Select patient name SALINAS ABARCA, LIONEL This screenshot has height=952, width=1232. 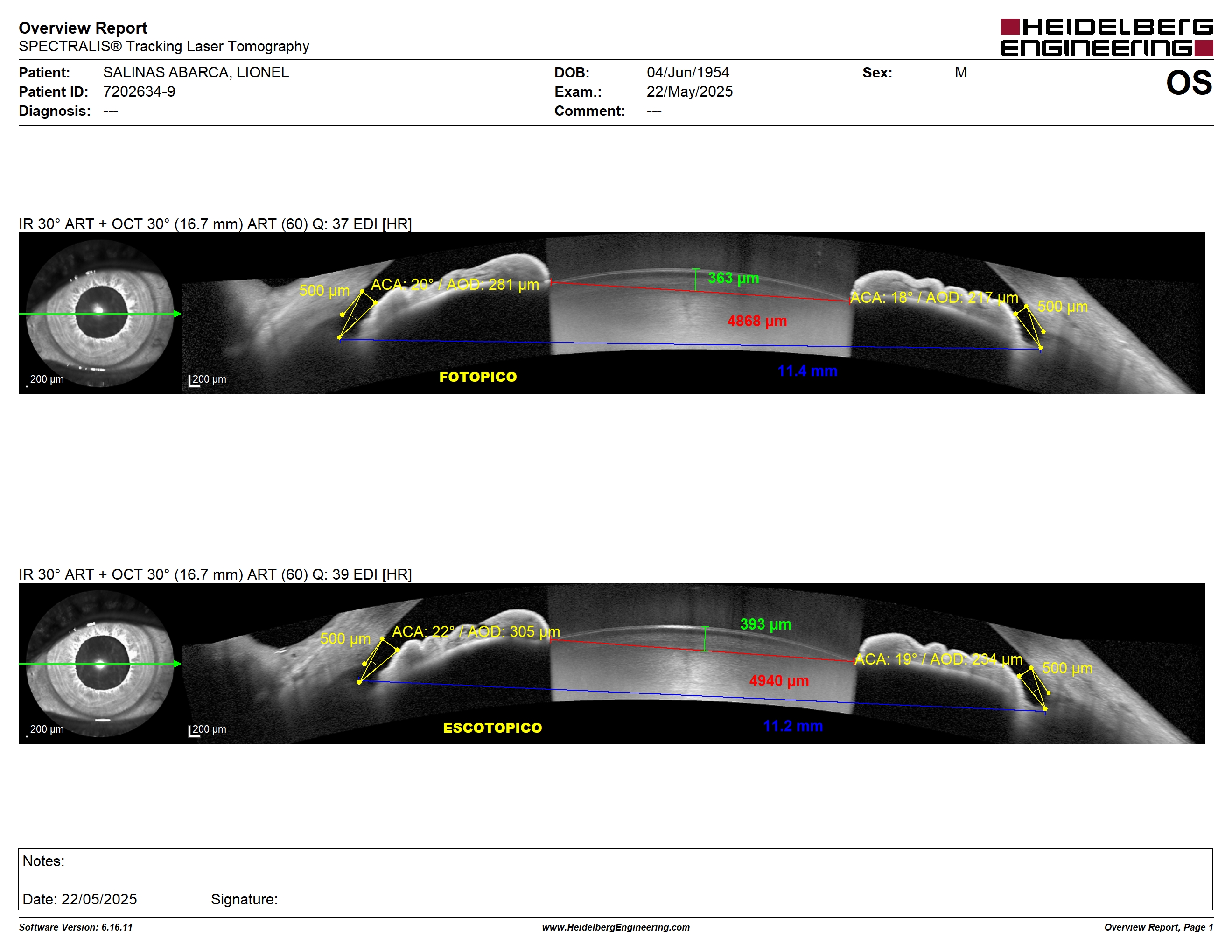tap(196, 72)
